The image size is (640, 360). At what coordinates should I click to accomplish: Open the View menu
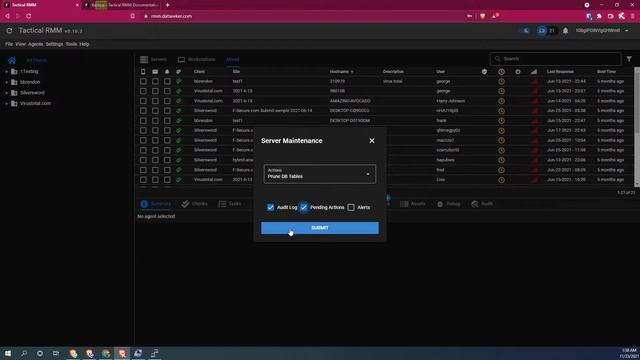[20, 44]
